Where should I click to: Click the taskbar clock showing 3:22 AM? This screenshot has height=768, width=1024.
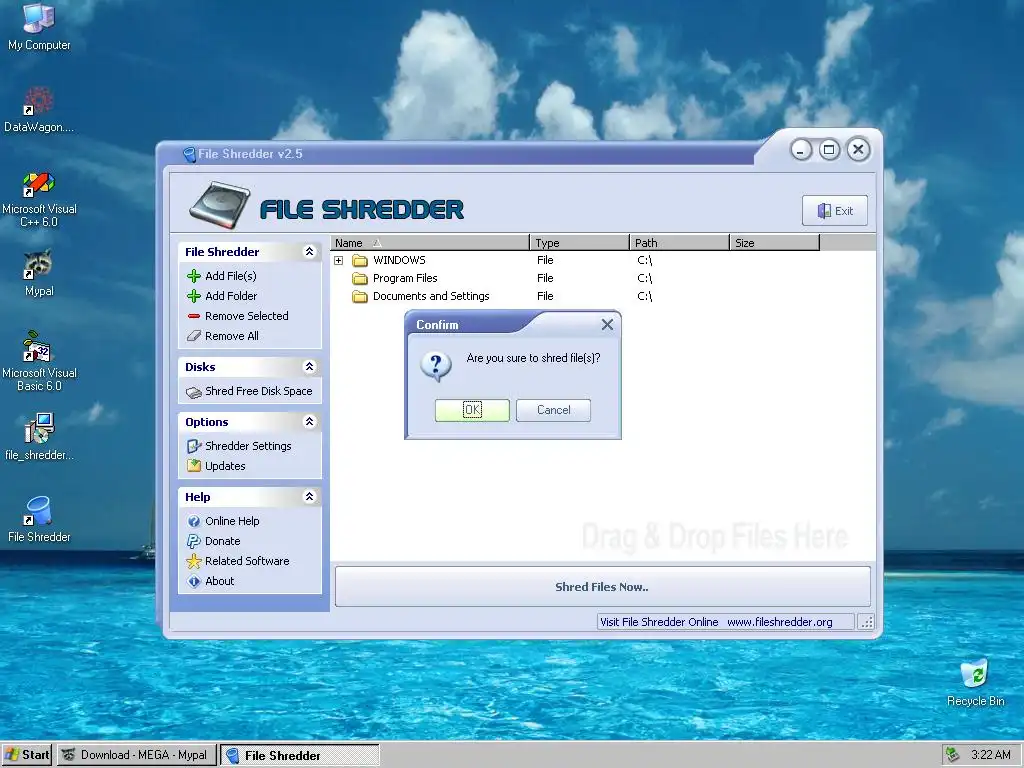pos(991,755)
